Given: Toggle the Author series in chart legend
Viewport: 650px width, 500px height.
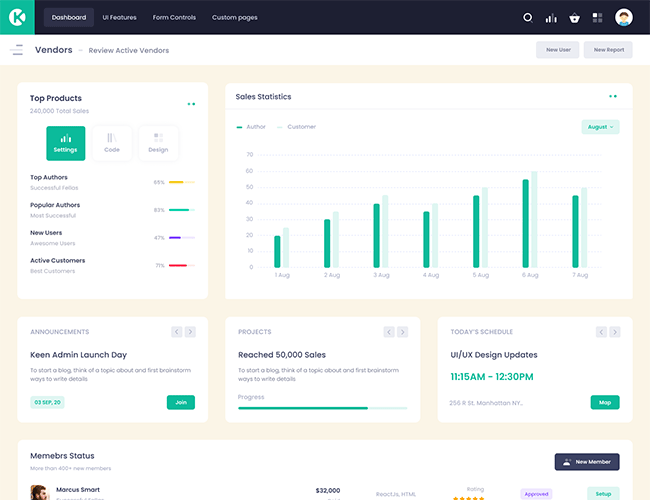Looking at the screenshot, I should (x=252, y=127).
